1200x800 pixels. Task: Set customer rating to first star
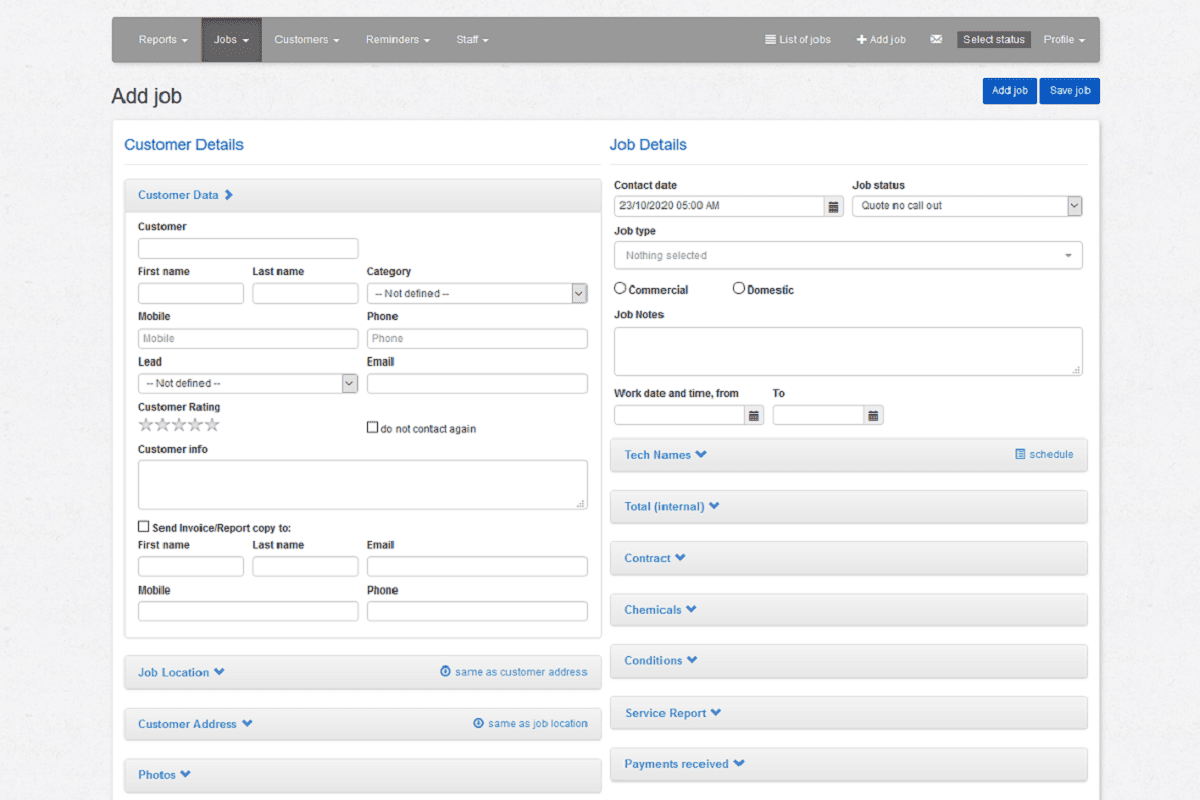point(146,425)
